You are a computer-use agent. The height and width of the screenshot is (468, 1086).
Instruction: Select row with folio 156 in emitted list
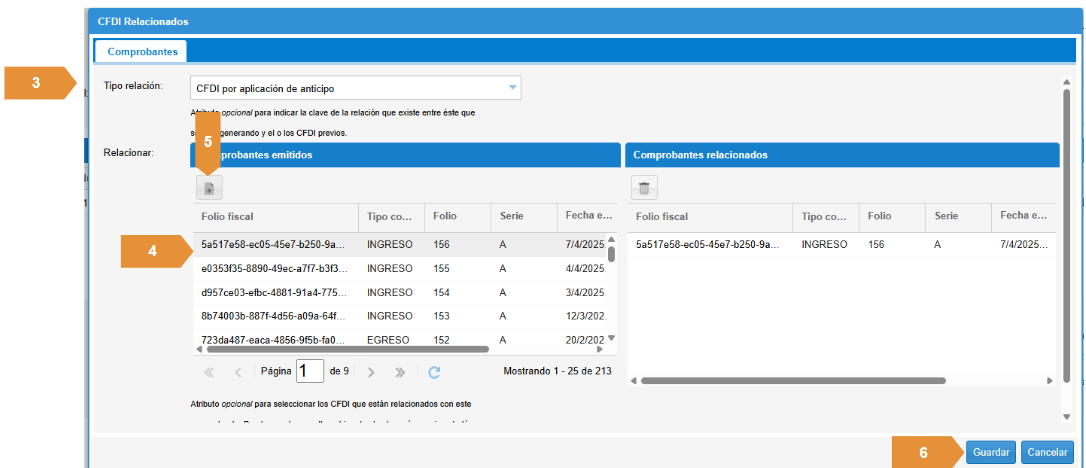[x=400, y=244]
